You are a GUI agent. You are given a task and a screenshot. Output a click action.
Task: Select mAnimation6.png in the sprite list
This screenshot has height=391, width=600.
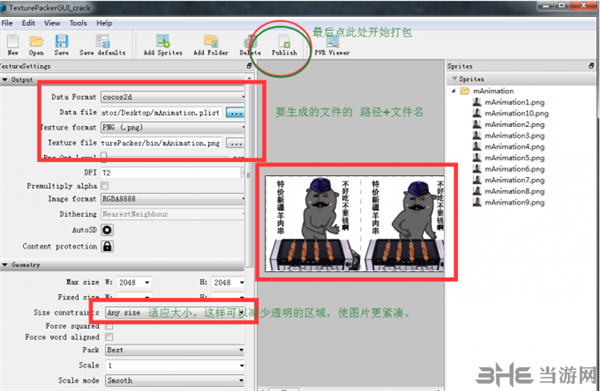tap(514, 169)
